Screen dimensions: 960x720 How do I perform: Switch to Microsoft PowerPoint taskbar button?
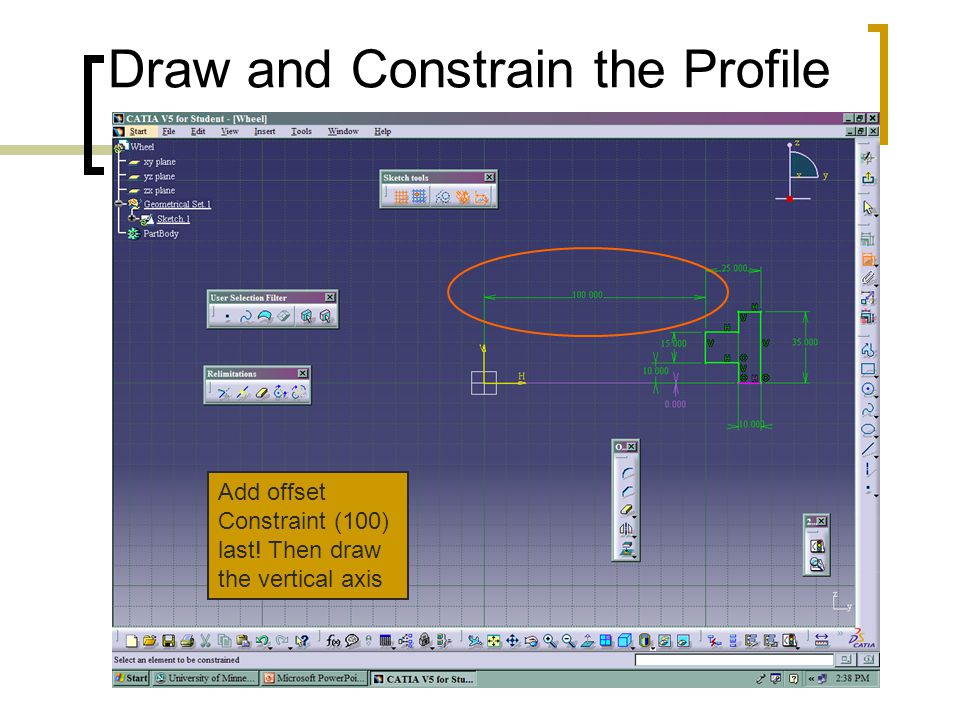point(315,678)
